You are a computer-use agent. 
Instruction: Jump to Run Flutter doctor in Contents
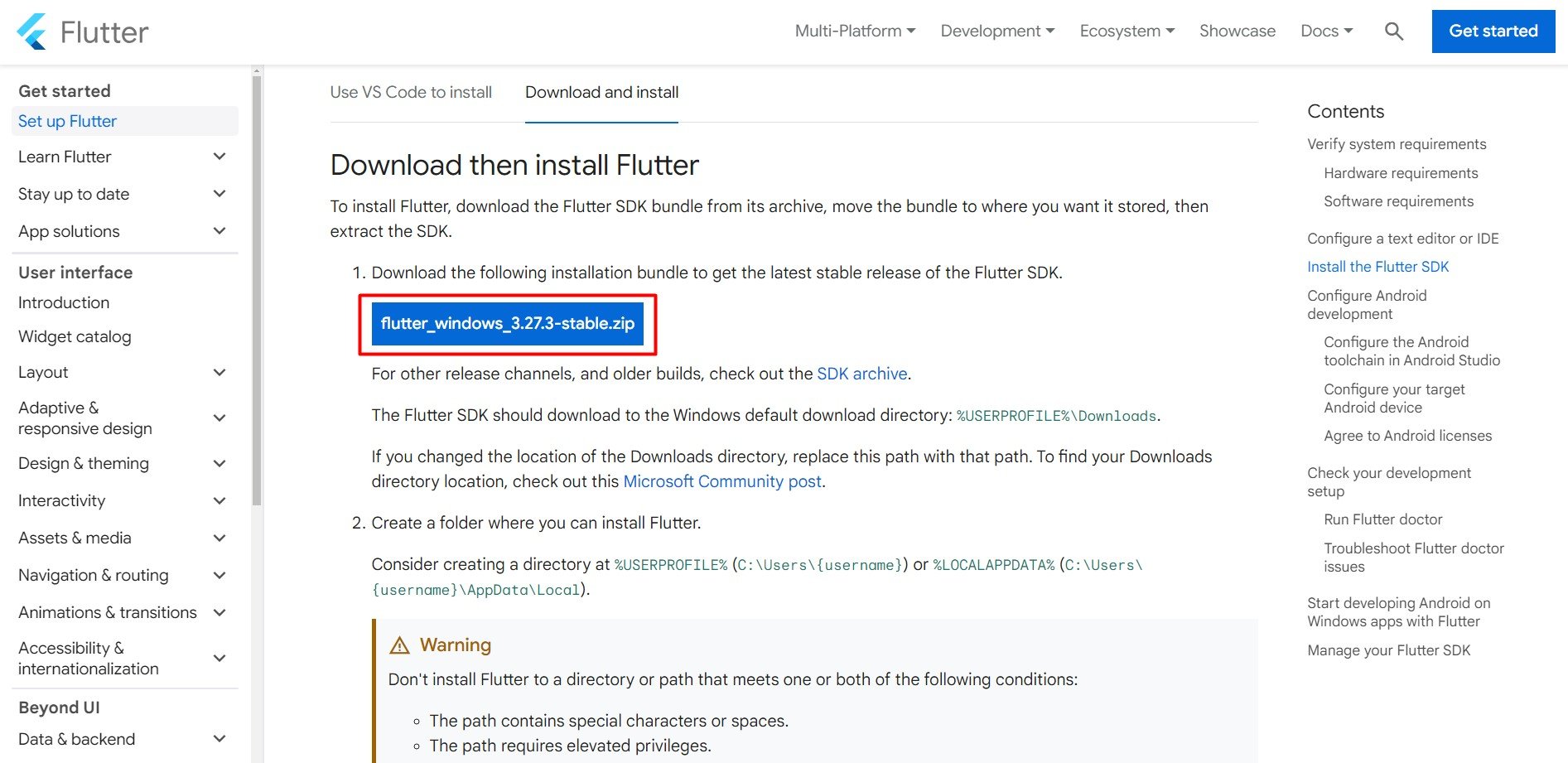pyautogui.click(x=1382, y=519)
